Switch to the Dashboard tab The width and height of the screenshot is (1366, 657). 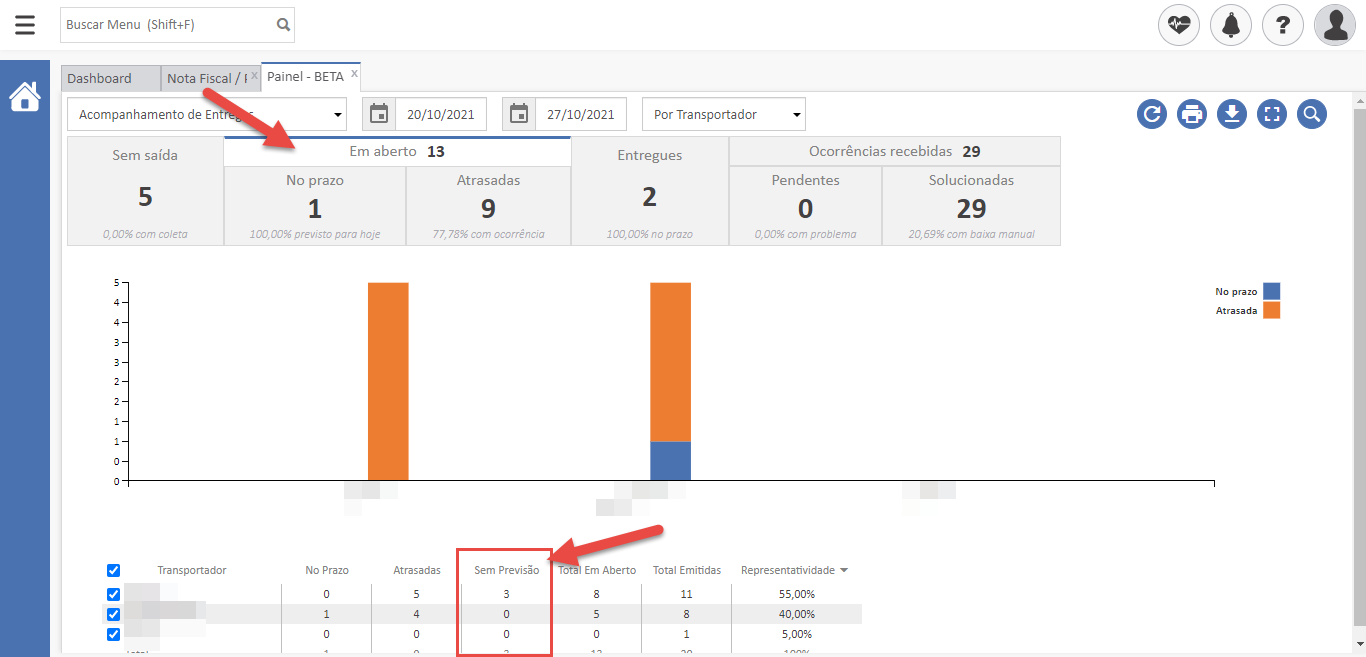pyautogui.click(x=100, y=78)
